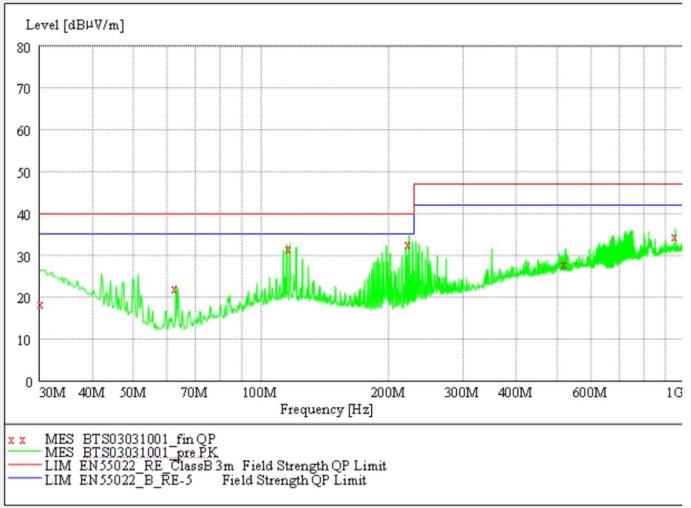This screenshot has width=691, height=508.
Task: Select the QP marker near 60 MHz
Action: tap(174, 290)
